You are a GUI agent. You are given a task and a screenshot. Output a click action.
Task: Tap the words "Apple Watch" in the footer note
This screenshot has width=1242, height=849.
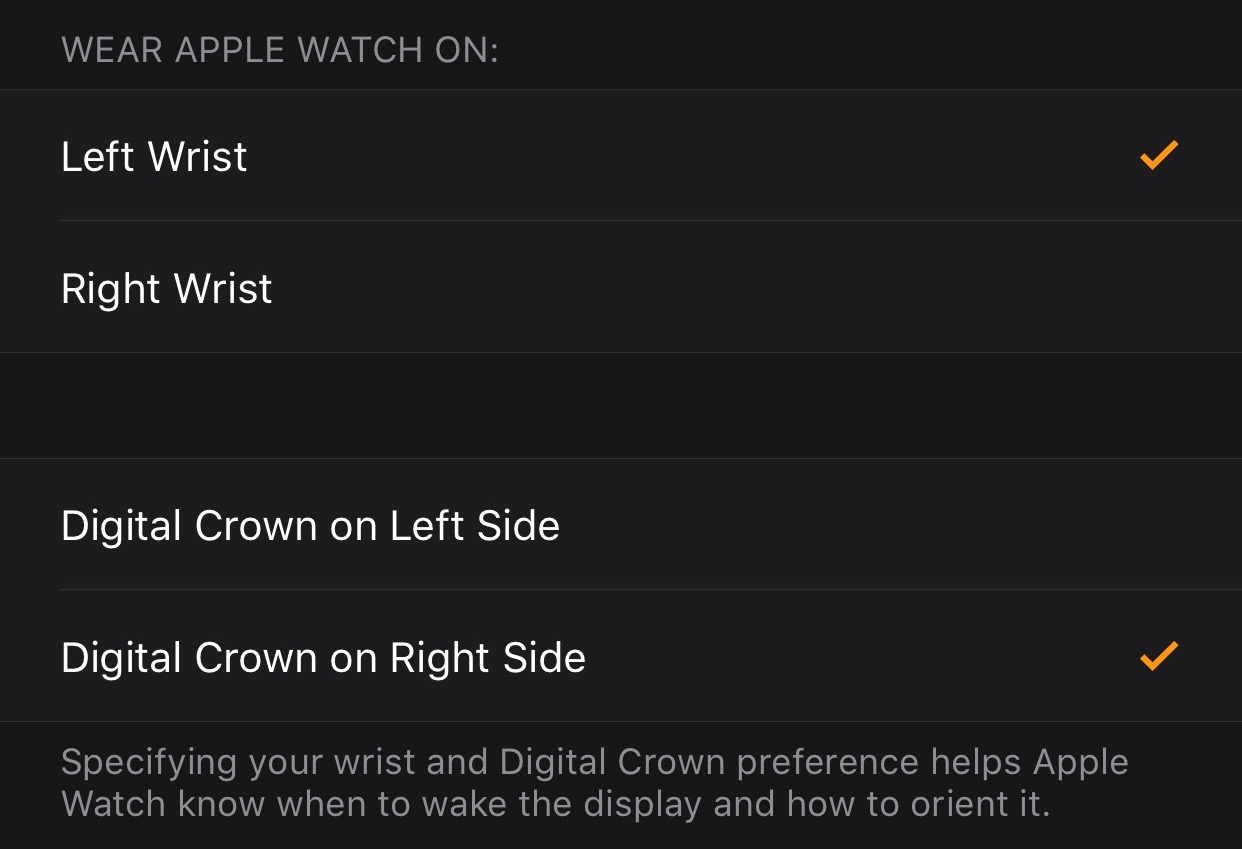(x=1080, y=763)
